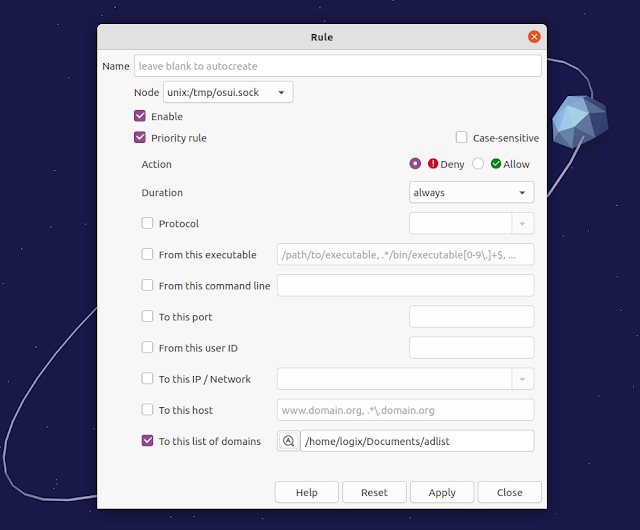This screenshot has height=530, width=640.
Task: Select the Allow action radio button
Action: point(478,164)
